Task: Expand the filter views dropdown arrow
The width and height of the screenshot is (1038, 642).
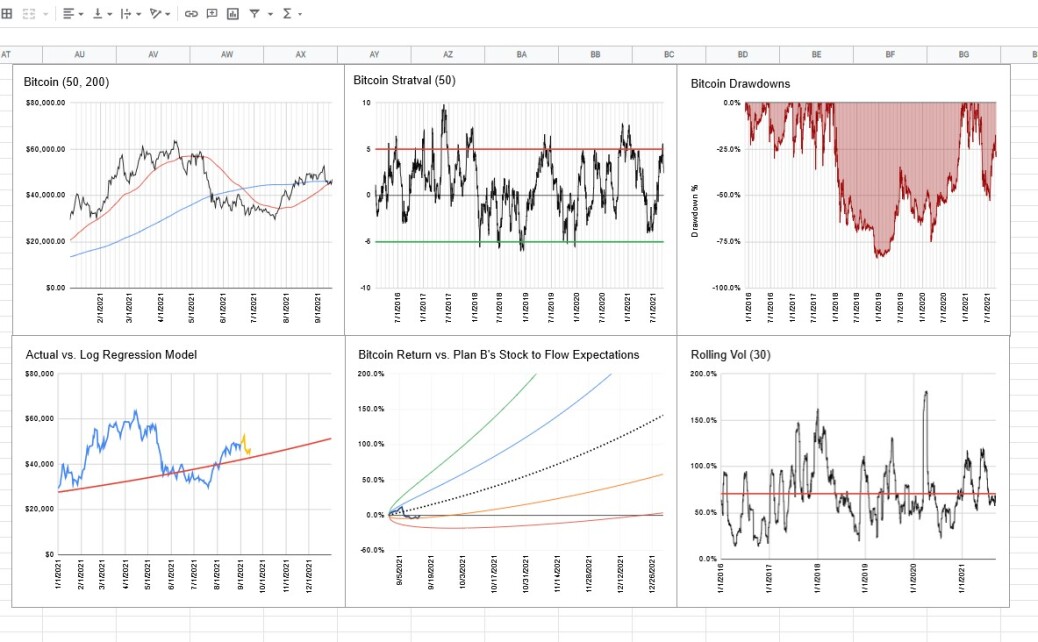Action: point(270,14)
